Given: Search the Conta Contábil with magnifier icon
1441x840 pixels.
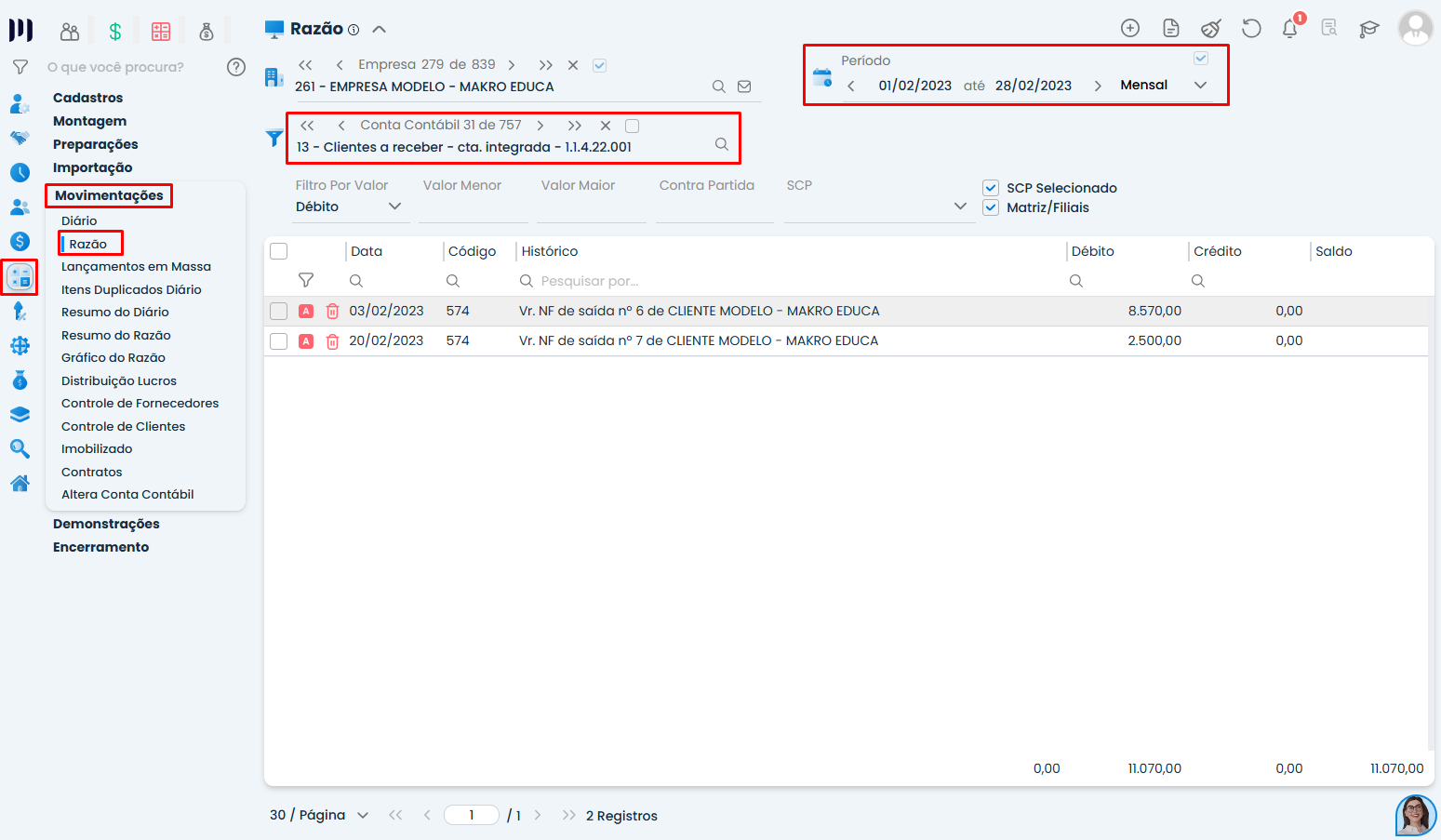Looking at the screenshot, I should [x=721, y=144].
